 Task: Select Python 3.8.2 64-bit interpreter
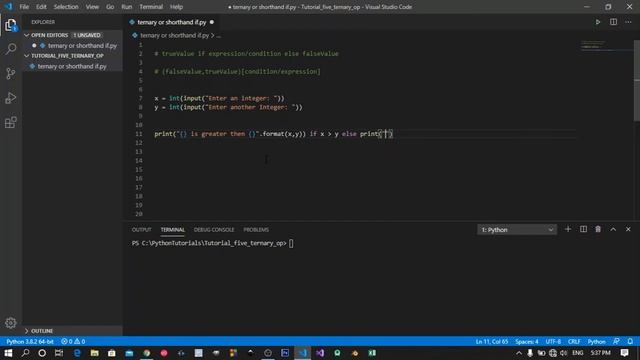[30, 341]
